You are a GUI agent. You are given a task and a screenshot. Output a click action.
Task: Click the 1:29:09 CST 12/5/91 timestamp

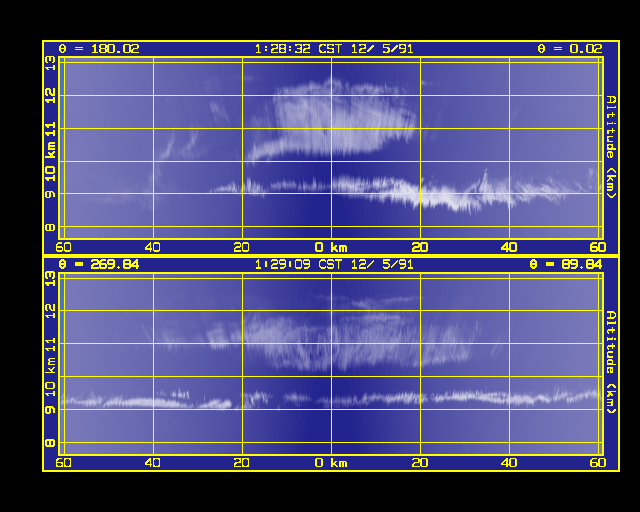[x=334, y=265]
